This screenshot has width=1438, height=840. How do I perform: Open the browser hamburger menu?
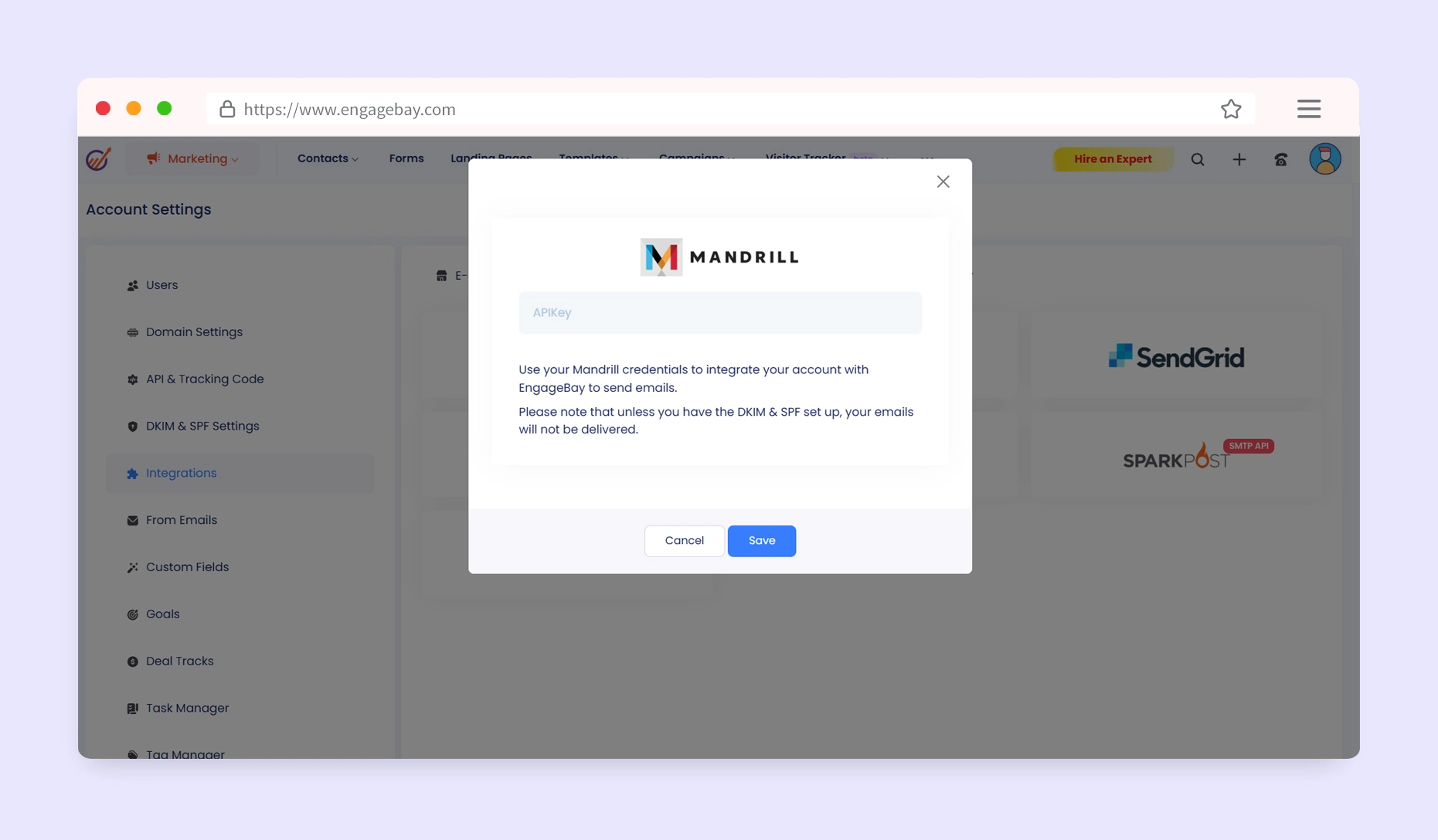1309,109
